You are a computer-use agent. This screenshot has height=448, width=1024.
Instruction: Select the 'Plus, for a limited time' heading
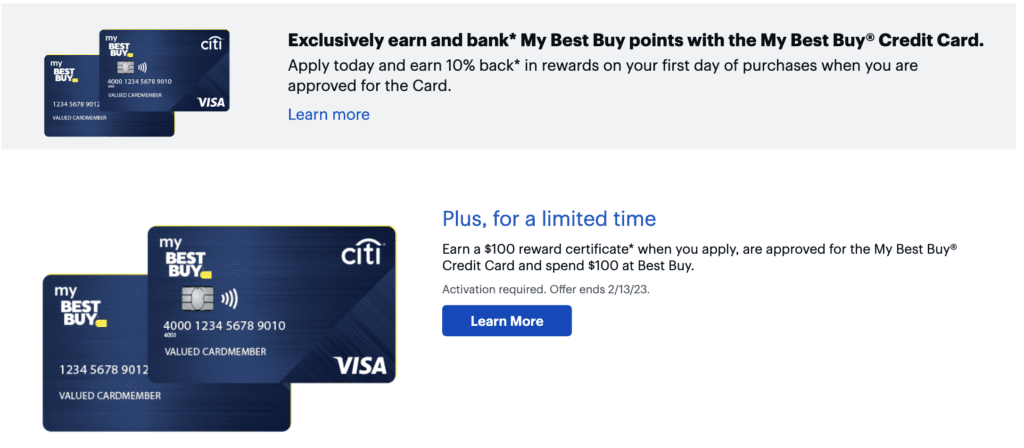[x=549, y=219]
